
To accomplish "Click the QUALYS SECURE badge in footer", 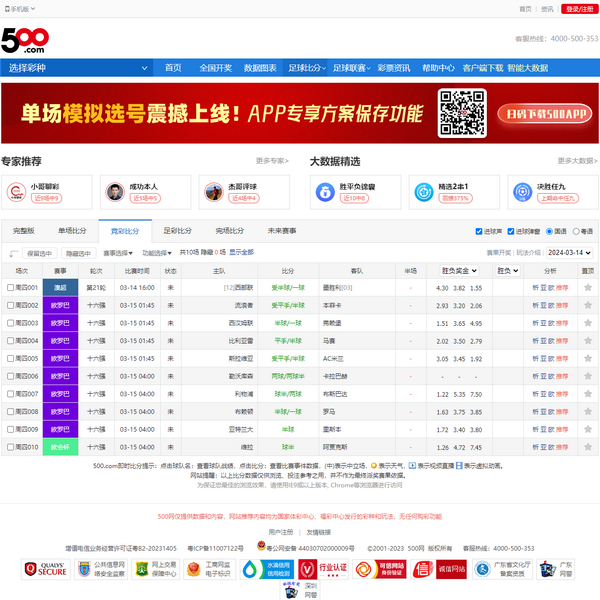I will click(x=45, y=569).
